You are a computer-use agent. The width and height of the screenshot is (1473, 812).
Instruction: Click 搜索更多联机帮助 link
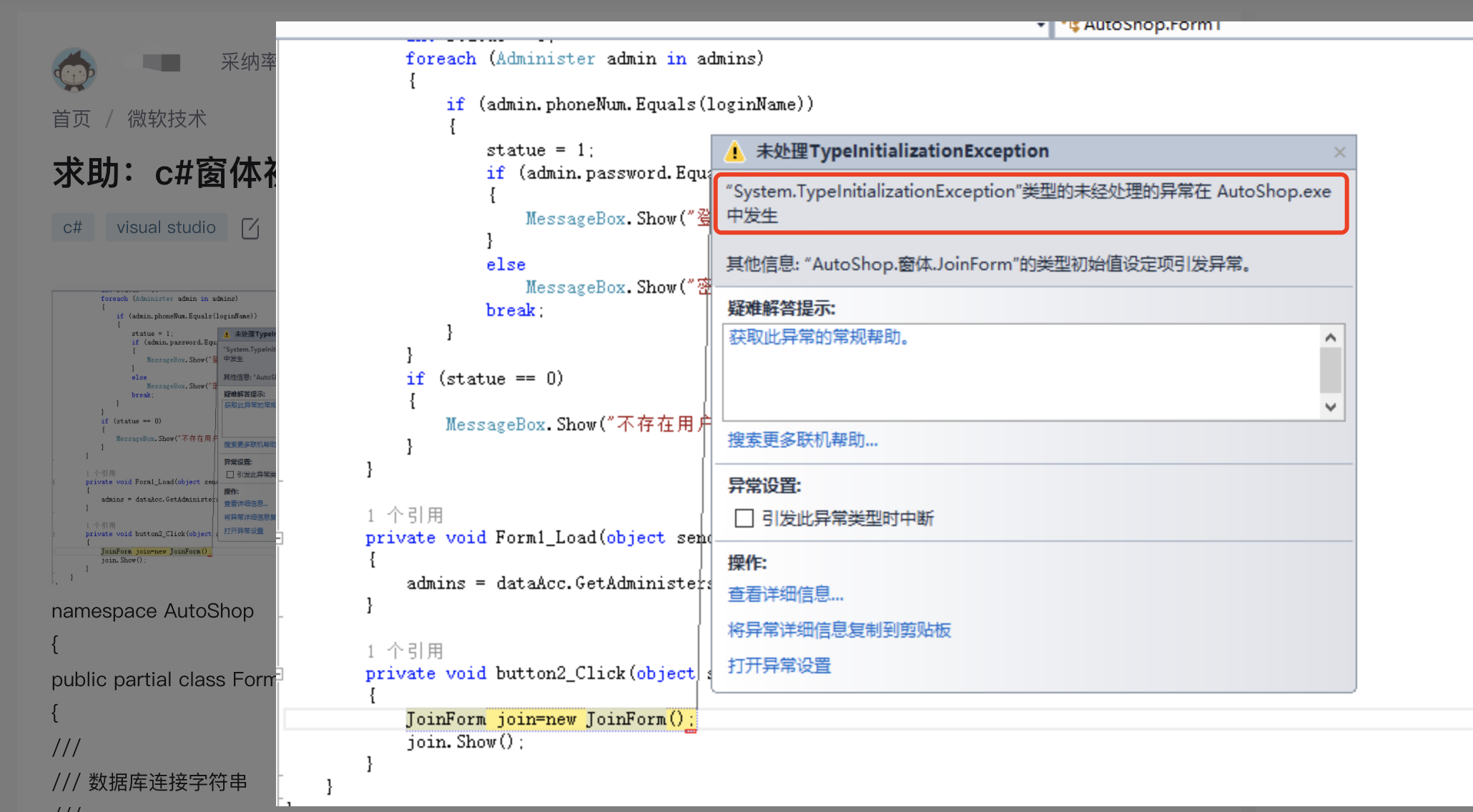coord(802,440)
